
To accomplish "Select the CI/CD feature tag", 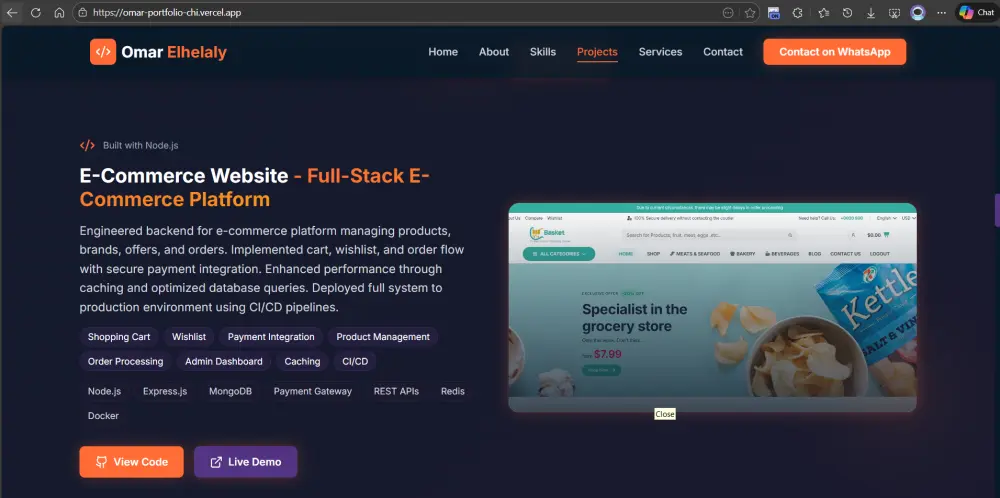I will (355, 362).
